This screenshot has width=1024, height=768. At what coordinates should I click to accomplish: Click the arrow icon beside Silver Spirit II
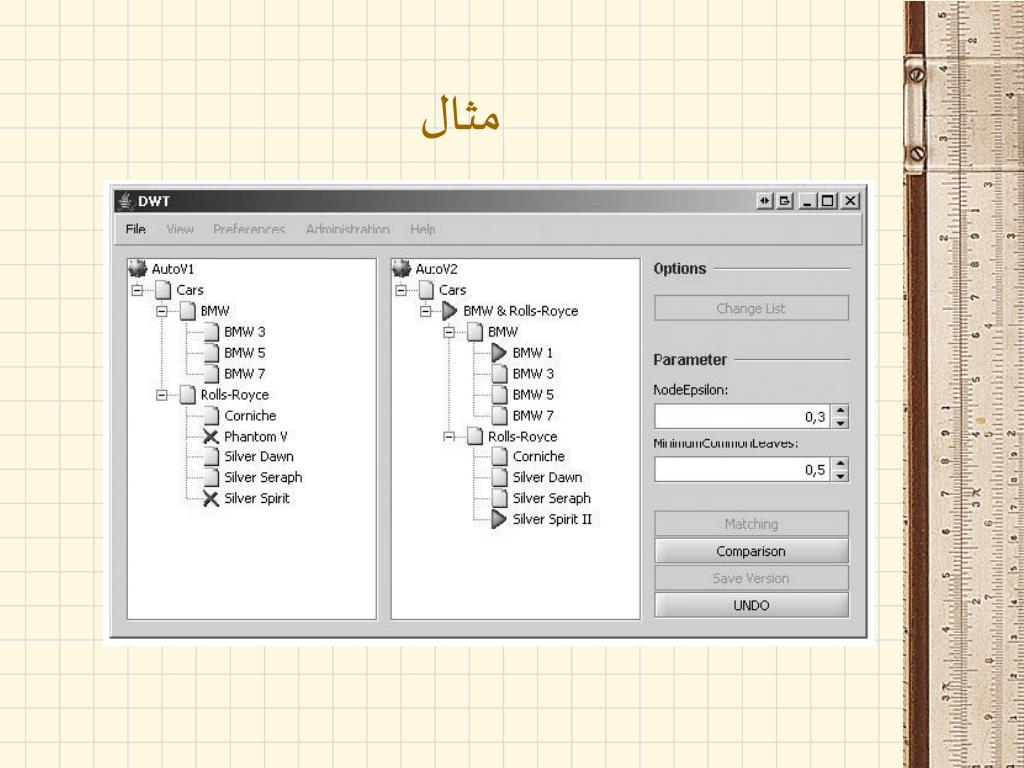[x=499, y=519]
